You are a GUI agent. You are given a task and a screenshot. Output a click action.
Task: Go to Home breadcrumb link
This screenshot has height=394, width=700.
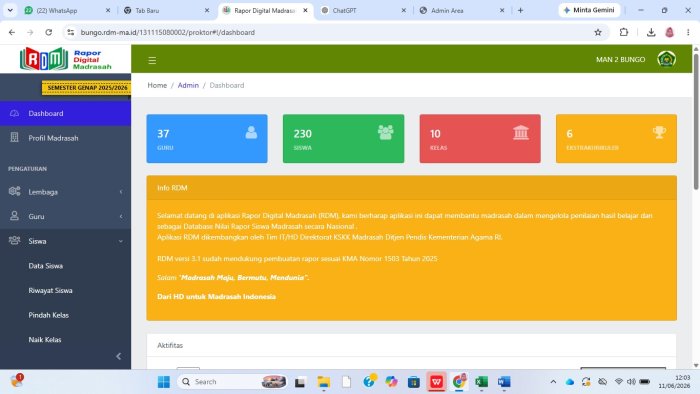click(x=157, y=85)
